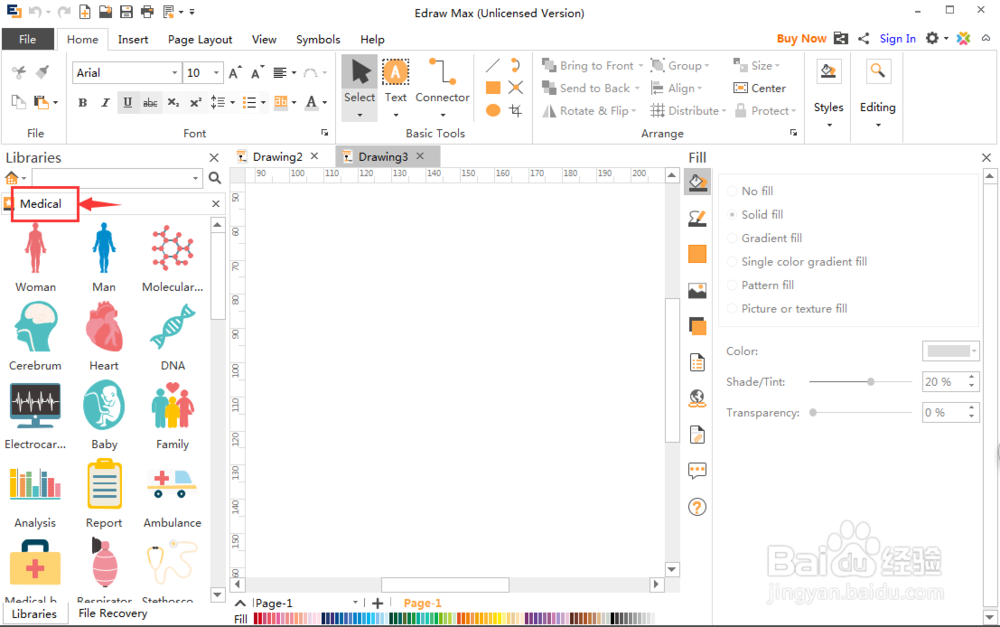Expand the Styles dropdown
Screen dimensions: 1000x627
click(x=829, y=125)
